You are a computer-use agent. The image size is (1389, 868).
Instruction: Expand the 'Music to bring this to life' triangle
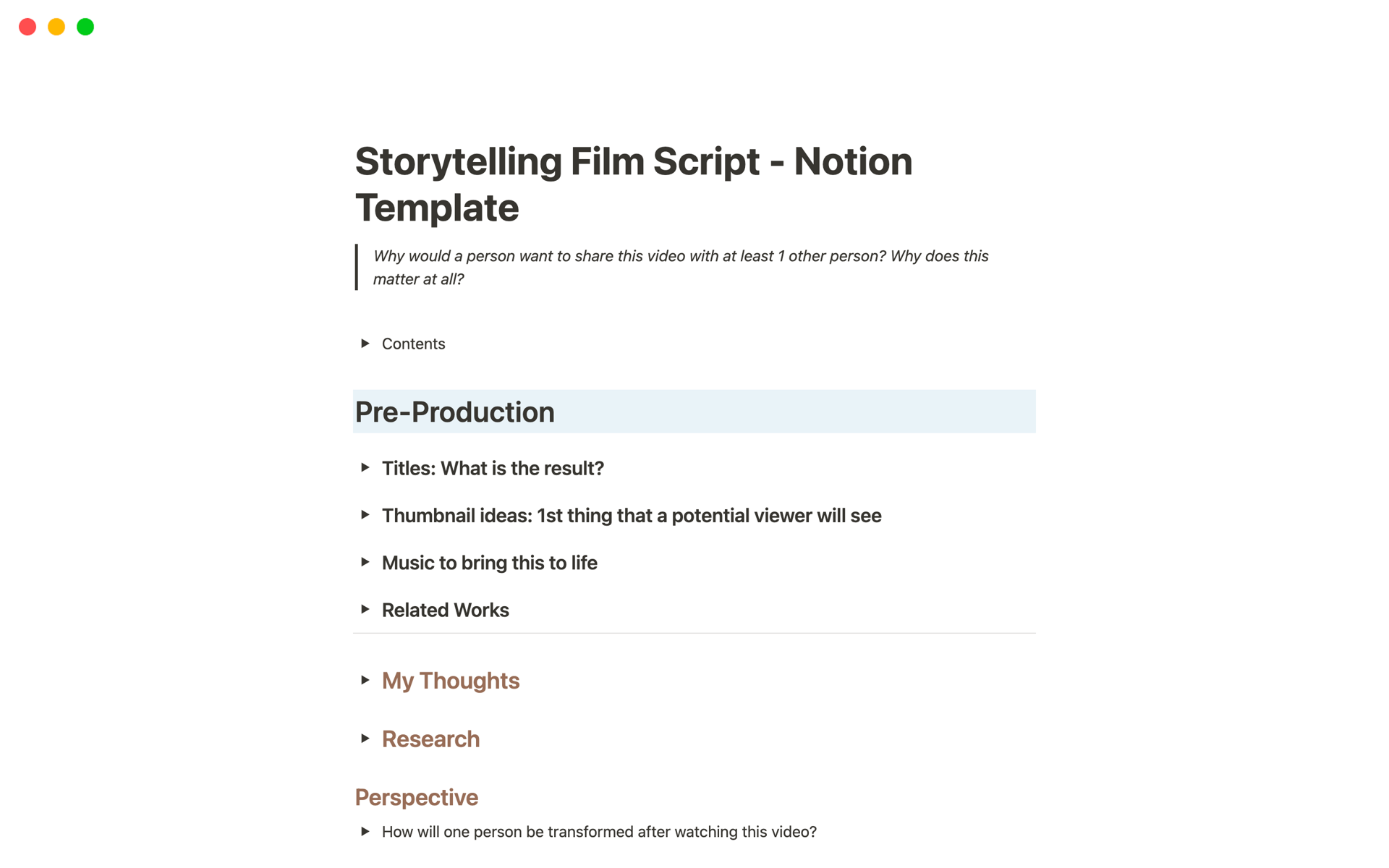tap(365, 562)
